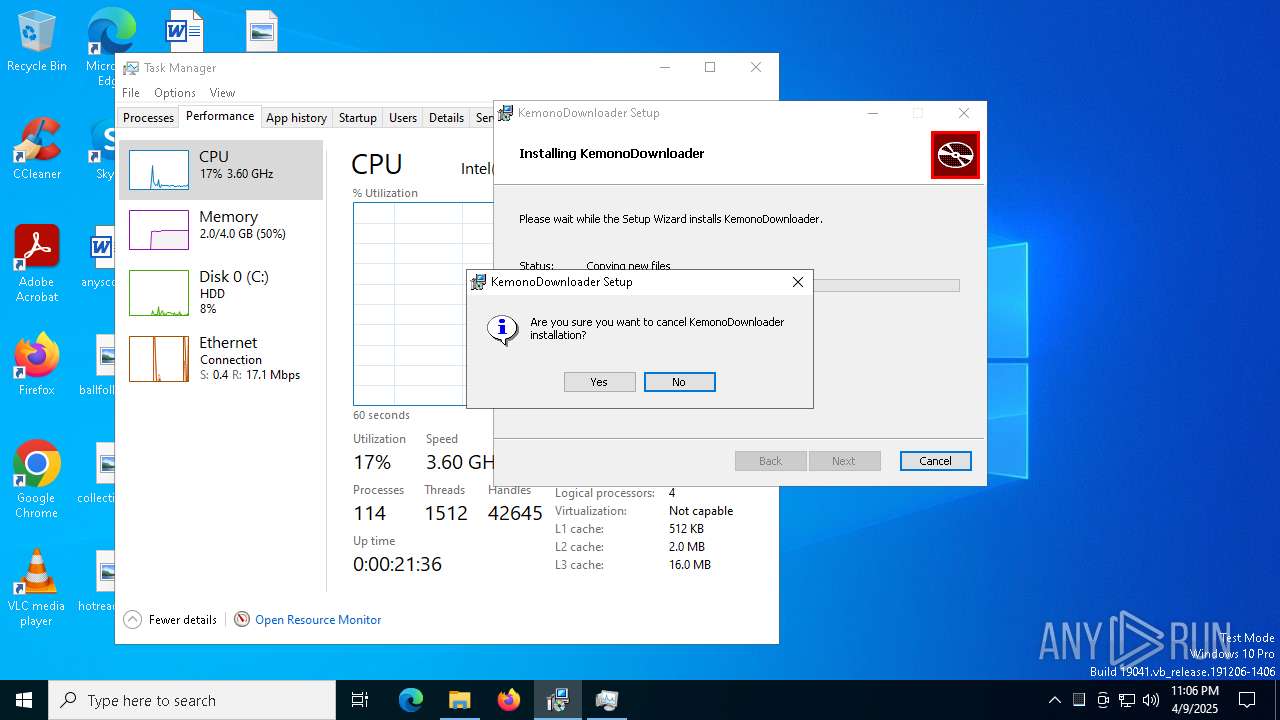Launch Firefox from the taskbar
This screenshot has height=720, width=1280.
pos(509,700)
